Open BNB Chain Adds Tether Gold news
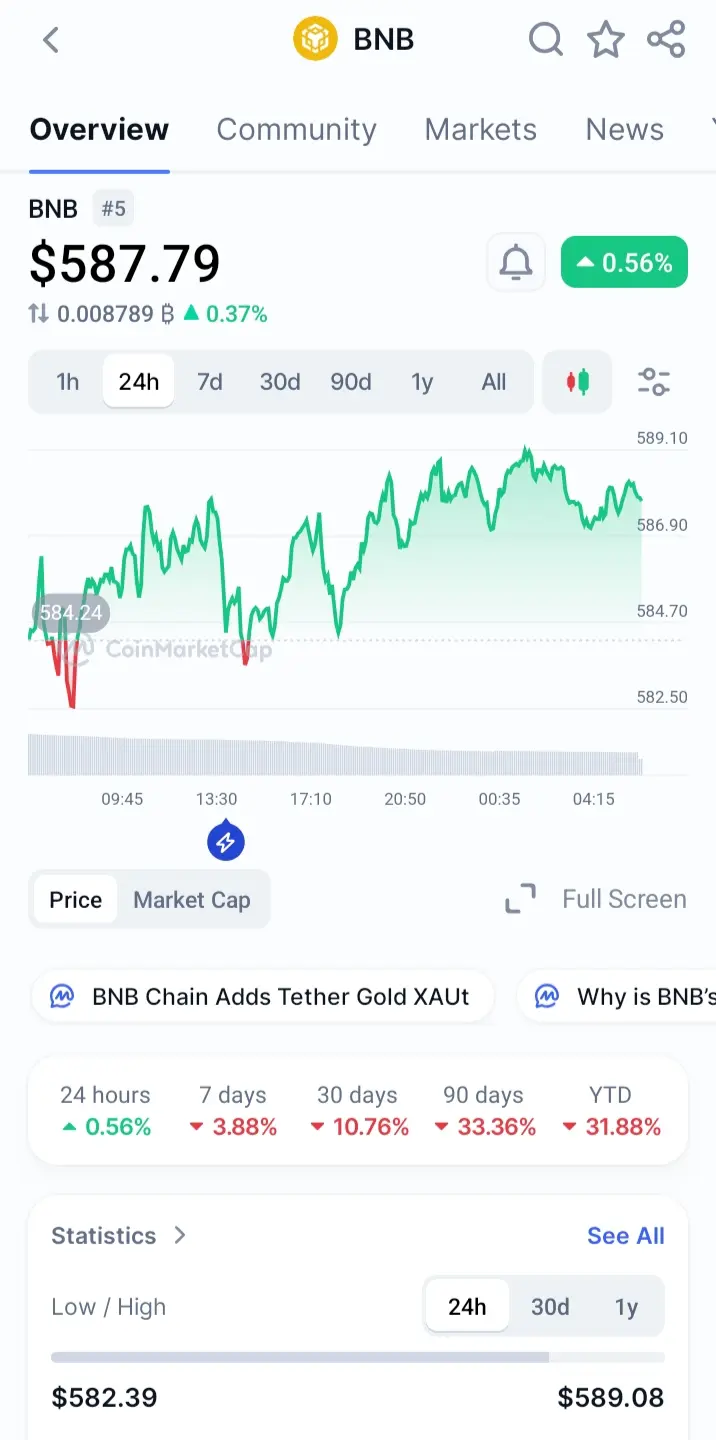Screen dimensions: 716x1440 [x=263, y=997]
